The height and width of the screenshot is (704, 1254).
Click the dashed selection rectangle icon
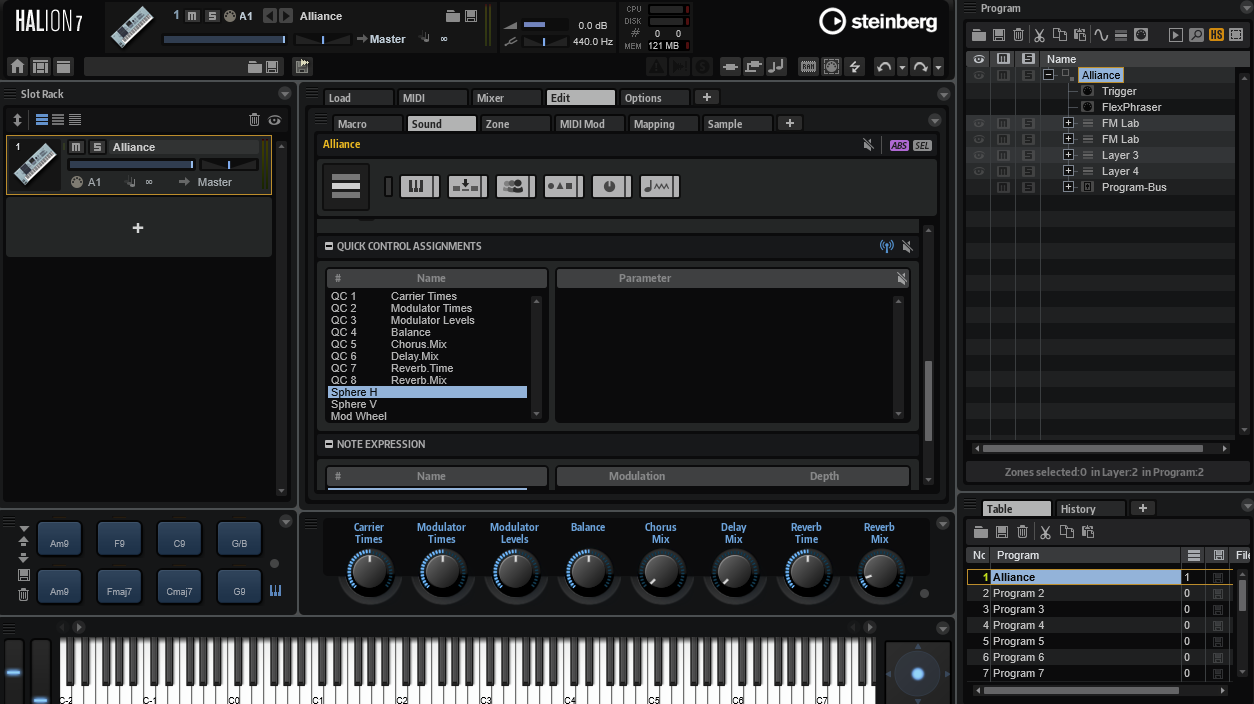pos(1236,35)
